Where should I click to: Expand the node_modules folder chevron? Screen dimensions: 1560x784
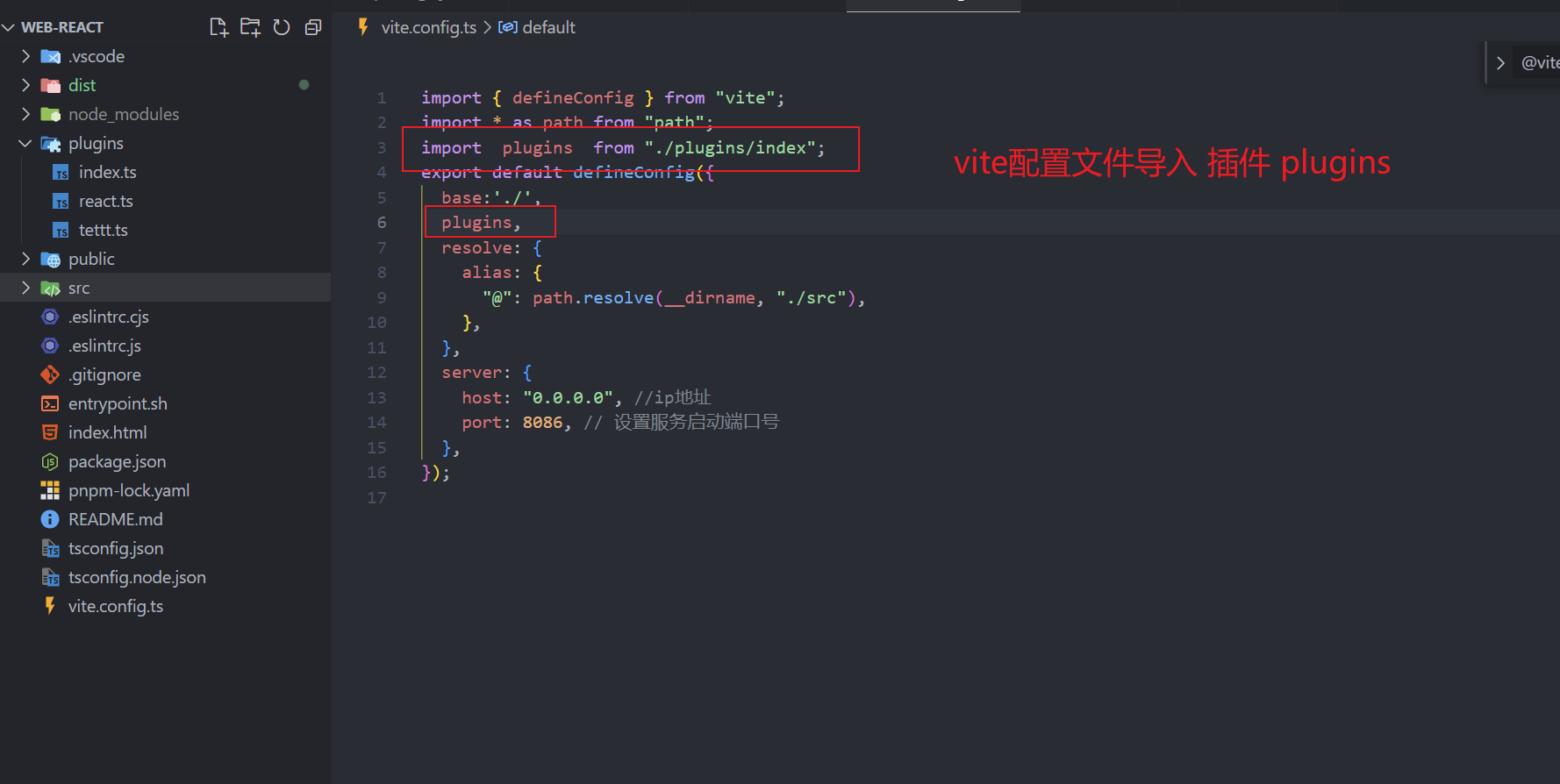coord(25,114)
